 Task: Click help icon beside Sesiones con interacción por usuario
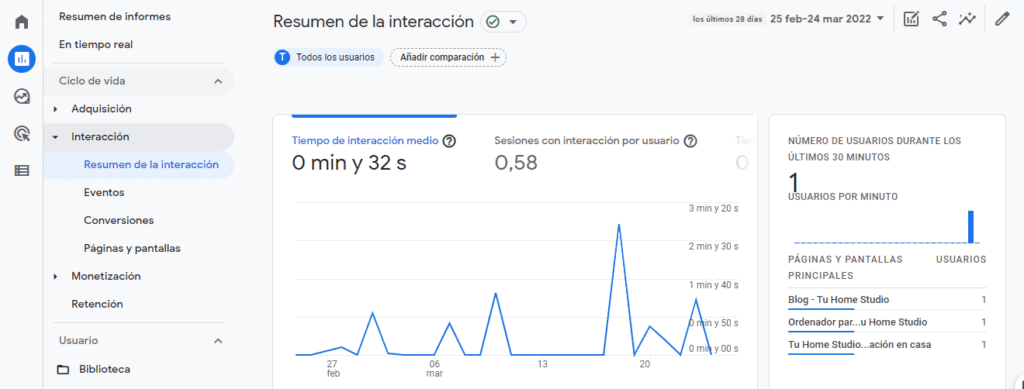(690, 140)
